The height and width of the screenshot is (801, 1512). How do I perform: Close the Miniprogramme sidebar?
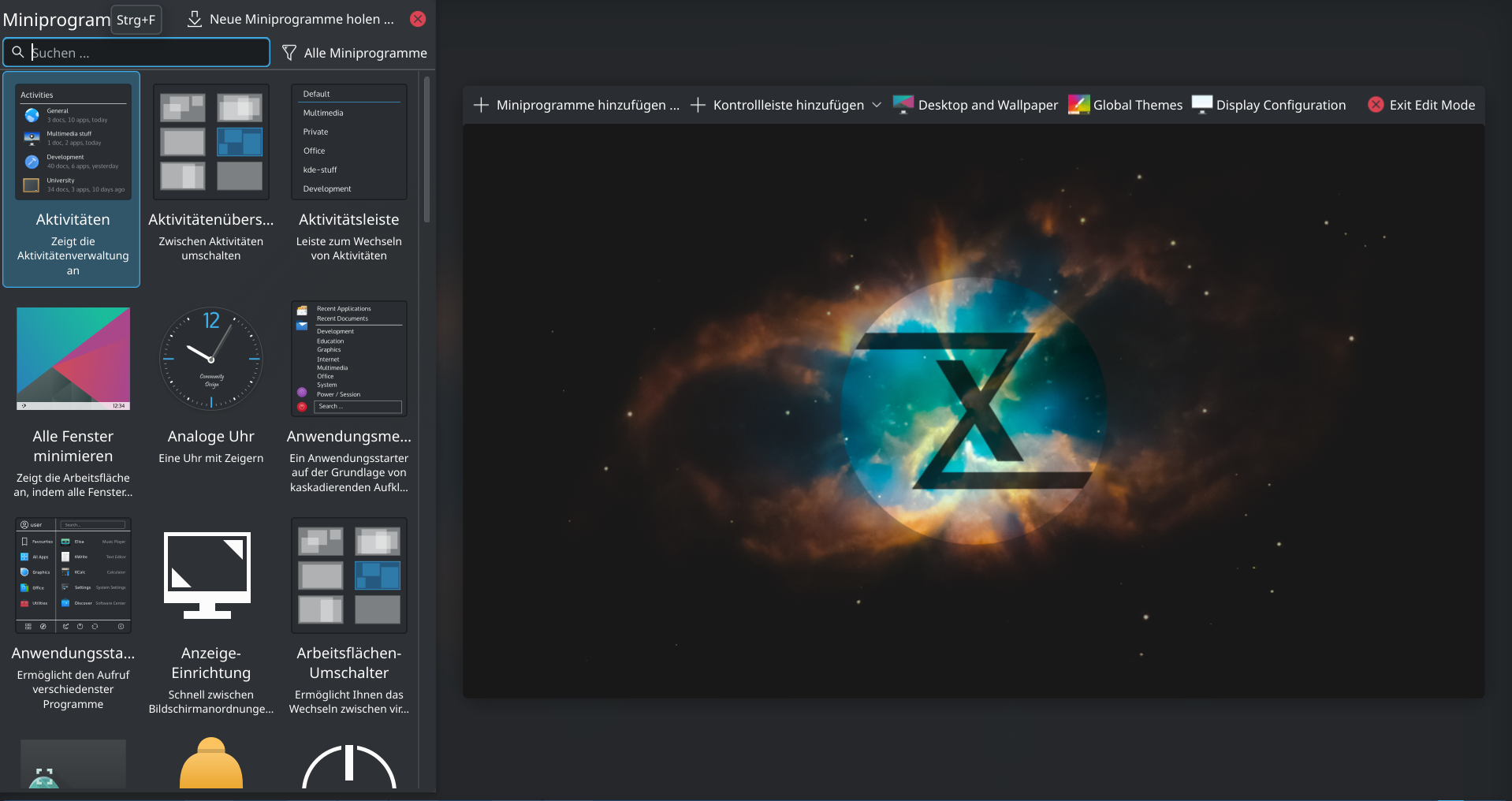click(418, 19)
